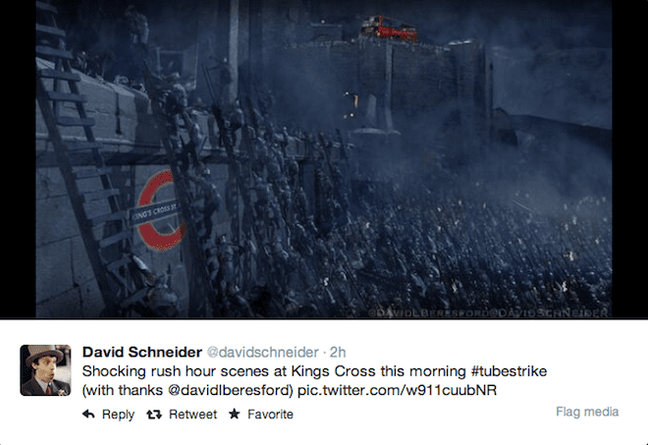Viewport: 648px width, 445px height.
Task: Click the Retweet arrows icon
Action: pyautogui.click(x=154, y=414)
